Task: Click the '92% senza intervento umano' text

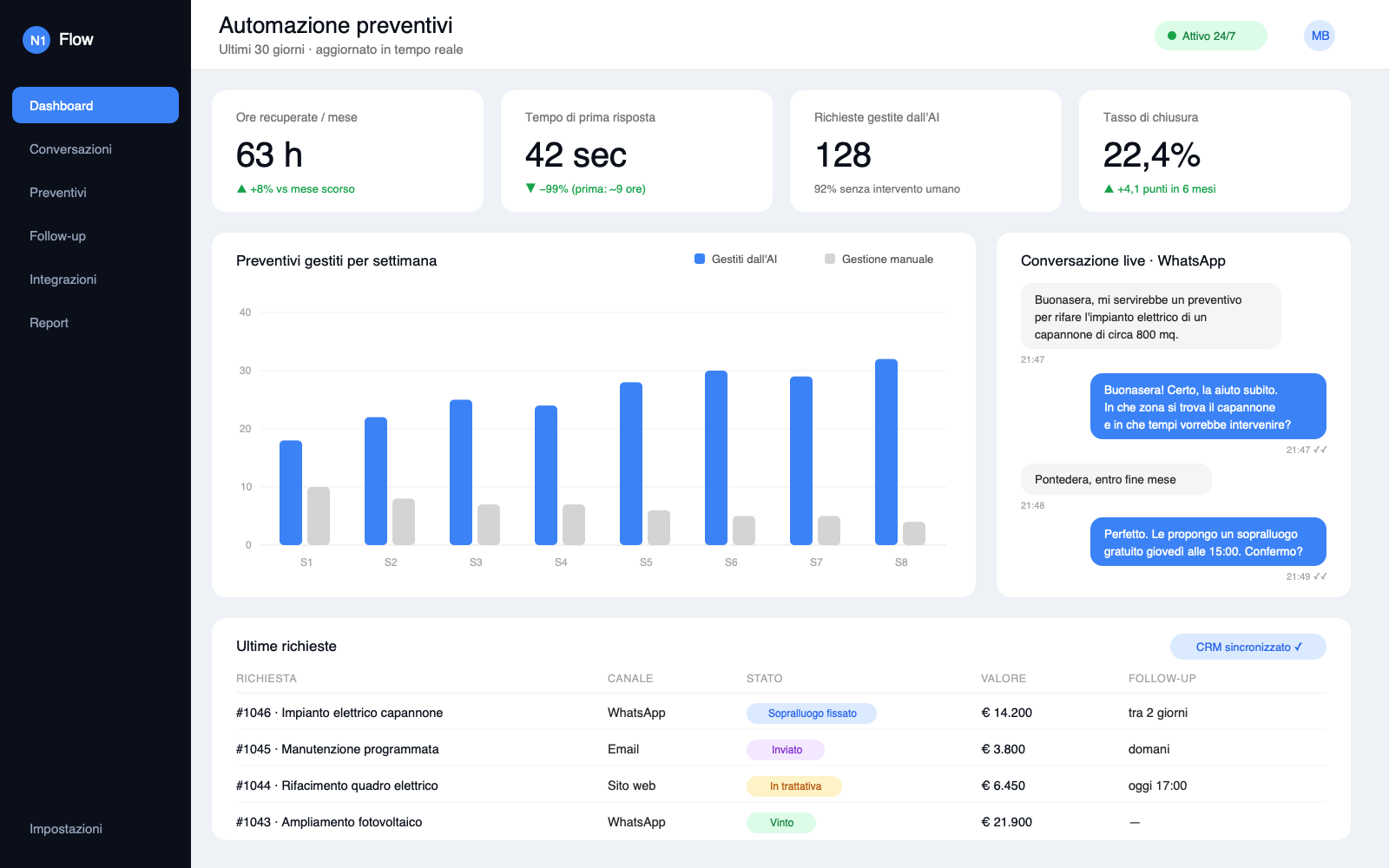Action: [x=887, y=189]
